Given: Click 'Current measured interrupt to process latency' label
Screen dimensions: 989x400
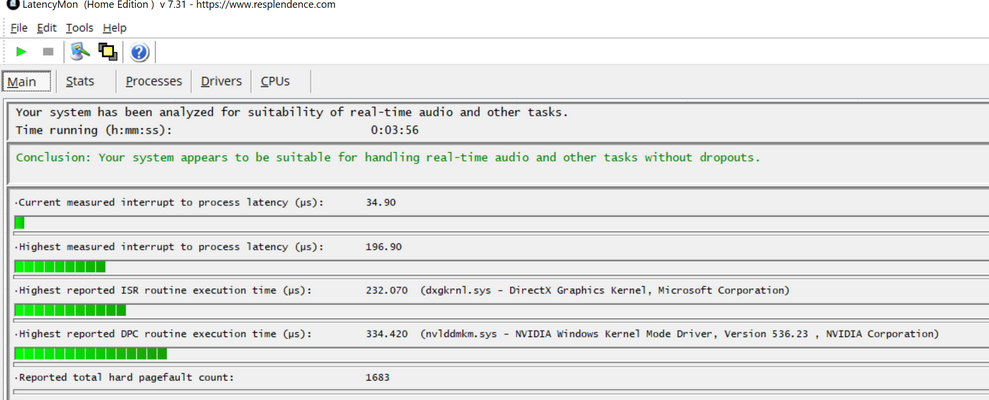Looking at the screenshot, I should pyautogui.click(x=169, y=203).
